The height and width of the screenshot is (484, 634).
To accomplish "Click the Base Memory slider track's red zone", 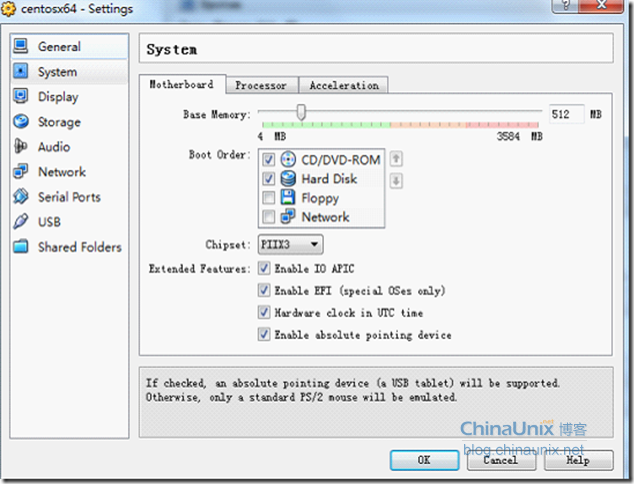I will pyautogui.click(x=501, y=125).
